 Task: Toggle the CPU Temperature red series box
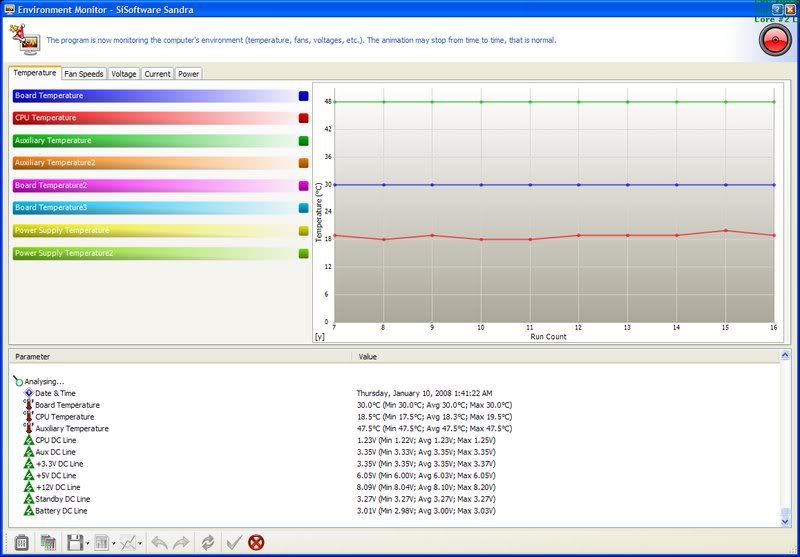(x=304, y=118)
